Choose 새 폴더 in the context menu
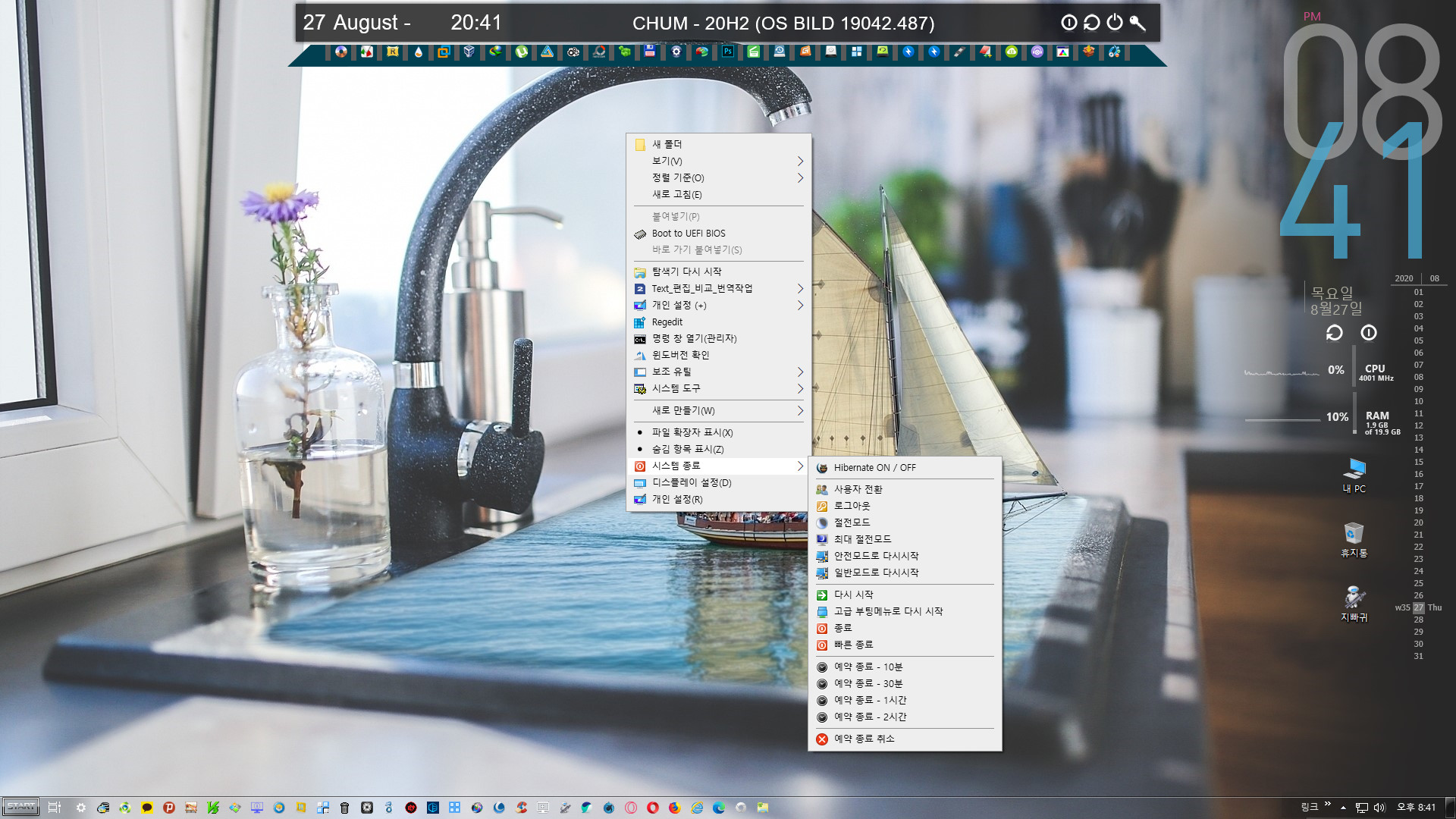Image resolution: width=1456 pixels, height=819 pixels. 719,144
